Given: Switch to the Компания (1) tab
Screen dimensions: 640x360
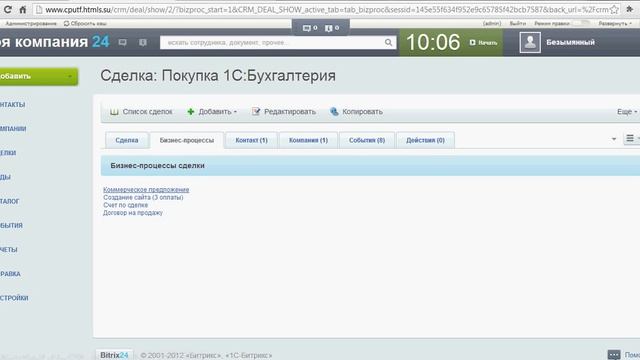Looking at the screenshot, I should point(308,140).
